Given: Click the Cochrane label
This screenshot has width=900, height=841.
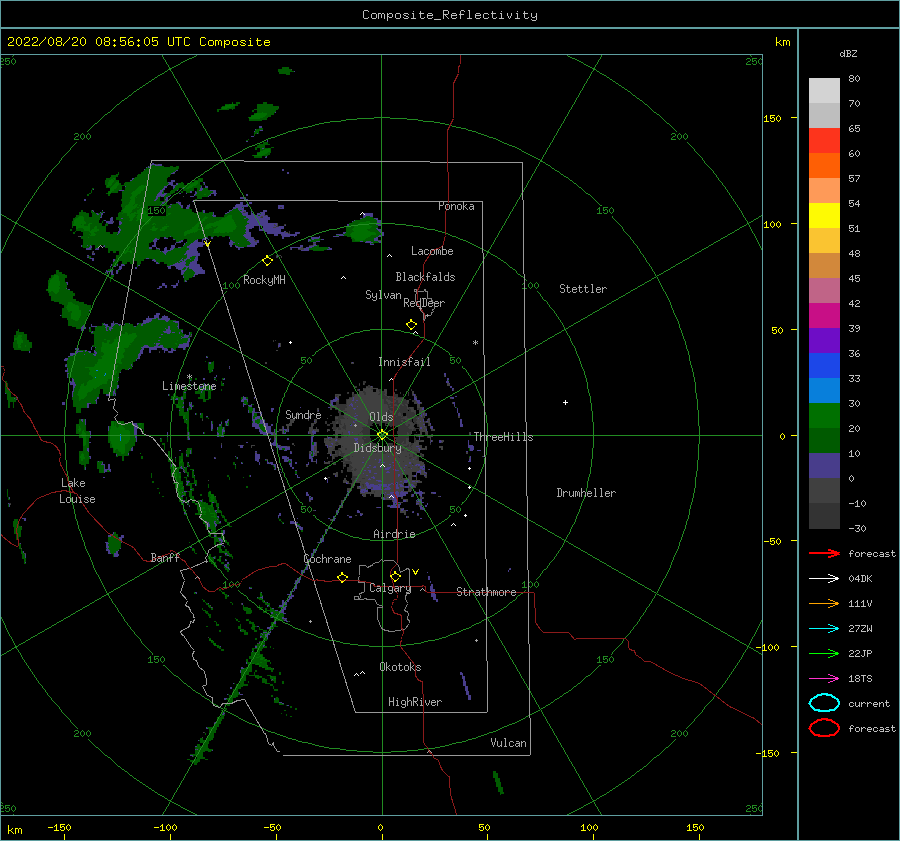Looking at the screenshot, I should pos(327,559).
